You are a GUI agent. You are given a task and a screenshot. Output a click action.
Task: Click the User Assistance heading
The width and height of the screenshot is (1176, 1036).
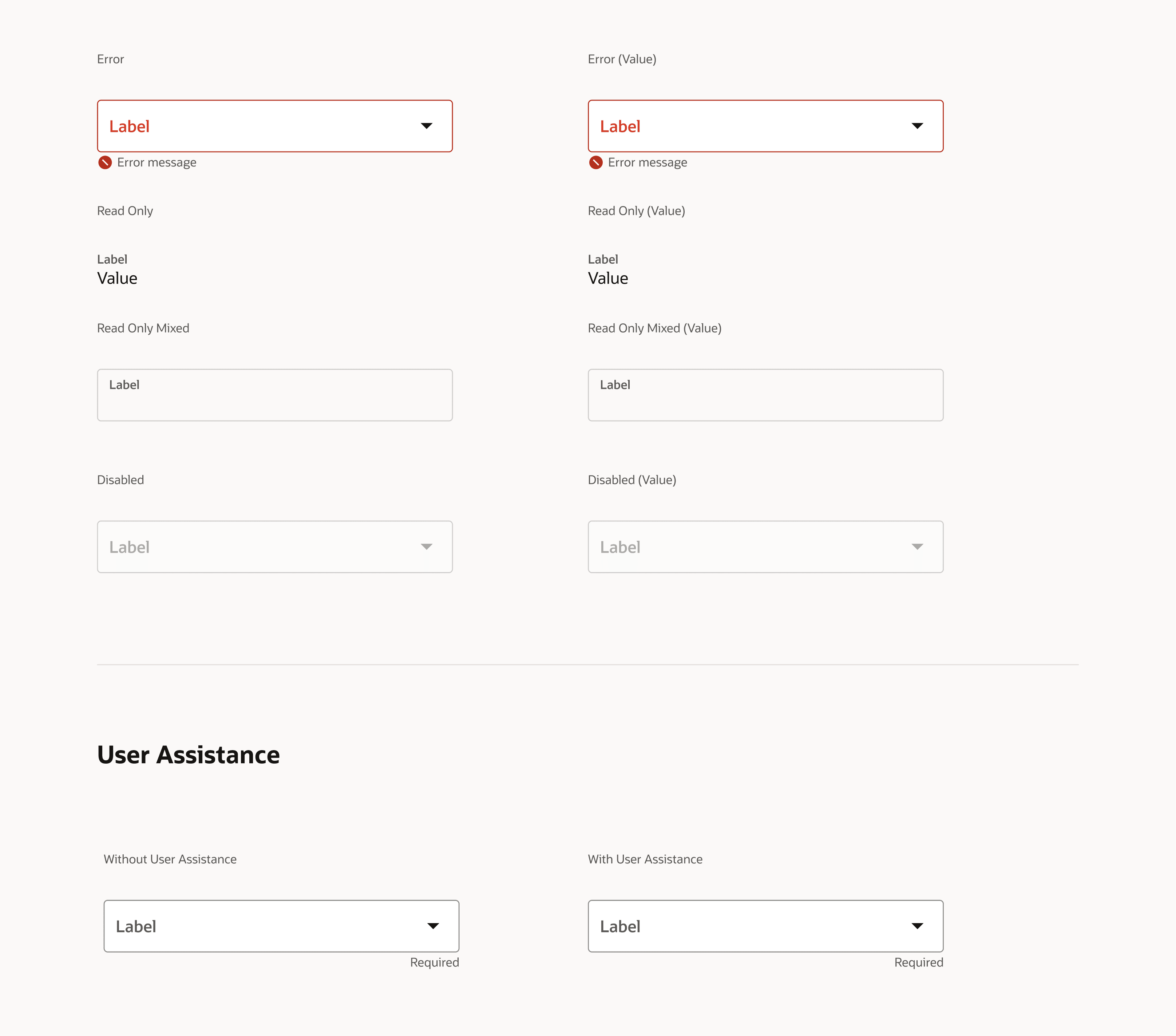(188, 755)
